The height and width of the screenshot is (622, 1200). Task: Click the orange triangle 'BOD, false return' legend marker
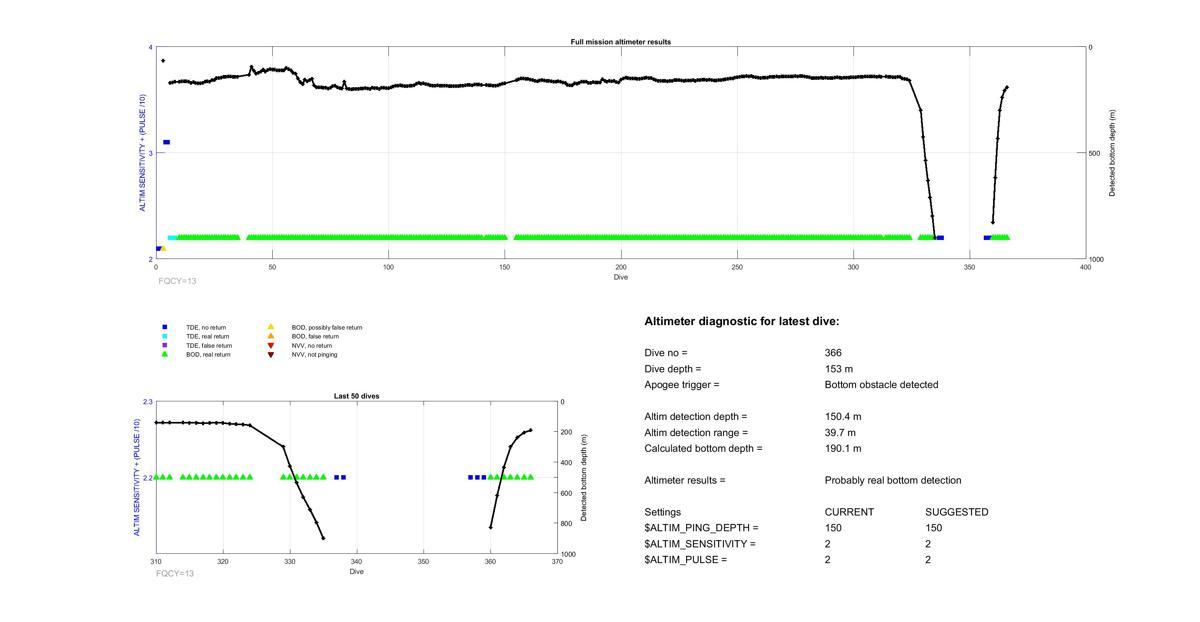click(x=270, y=336)
